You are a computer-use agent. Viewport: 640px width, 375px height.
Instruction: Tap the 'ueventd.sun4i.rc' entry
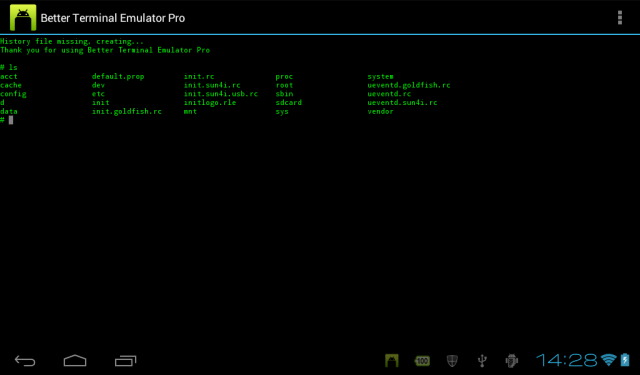[x=402, y=103]
